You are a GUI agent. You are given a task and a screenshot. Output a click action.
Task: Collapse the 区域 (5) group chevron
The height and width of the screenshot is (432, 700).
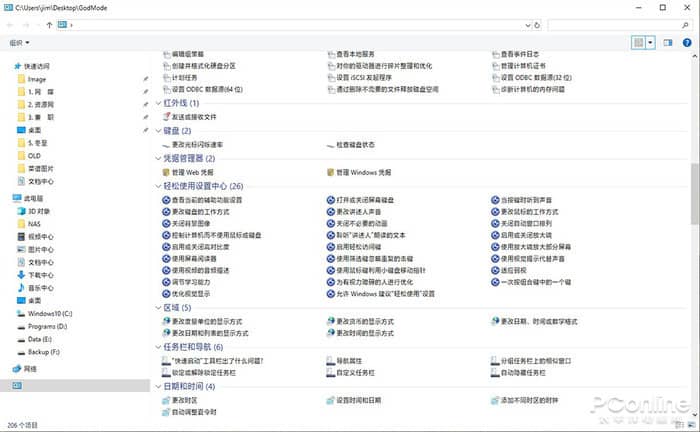158,307
